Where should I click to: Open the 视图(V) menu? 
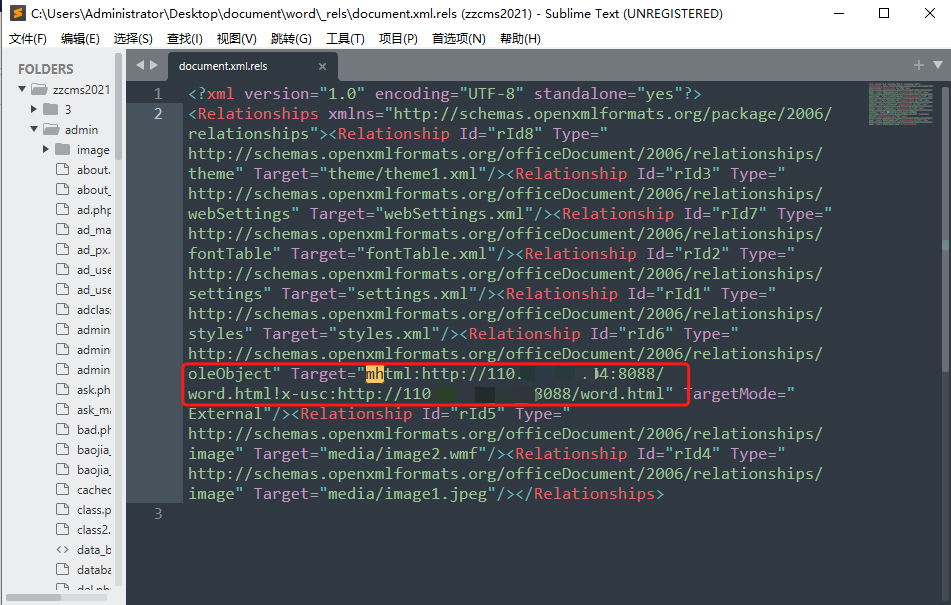237,39
